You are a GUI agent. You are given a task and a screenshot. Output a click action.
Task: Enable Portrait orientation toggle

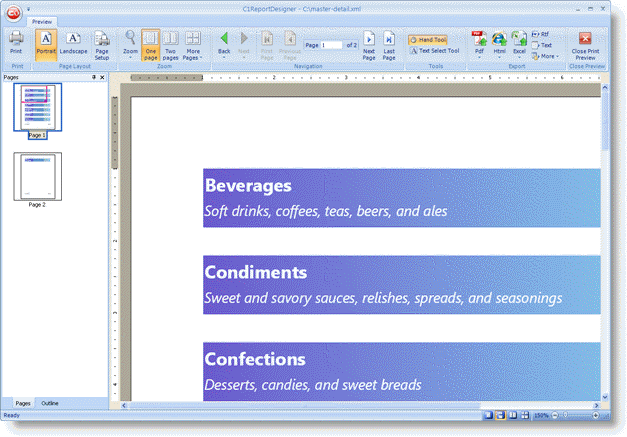pos(46,44)
